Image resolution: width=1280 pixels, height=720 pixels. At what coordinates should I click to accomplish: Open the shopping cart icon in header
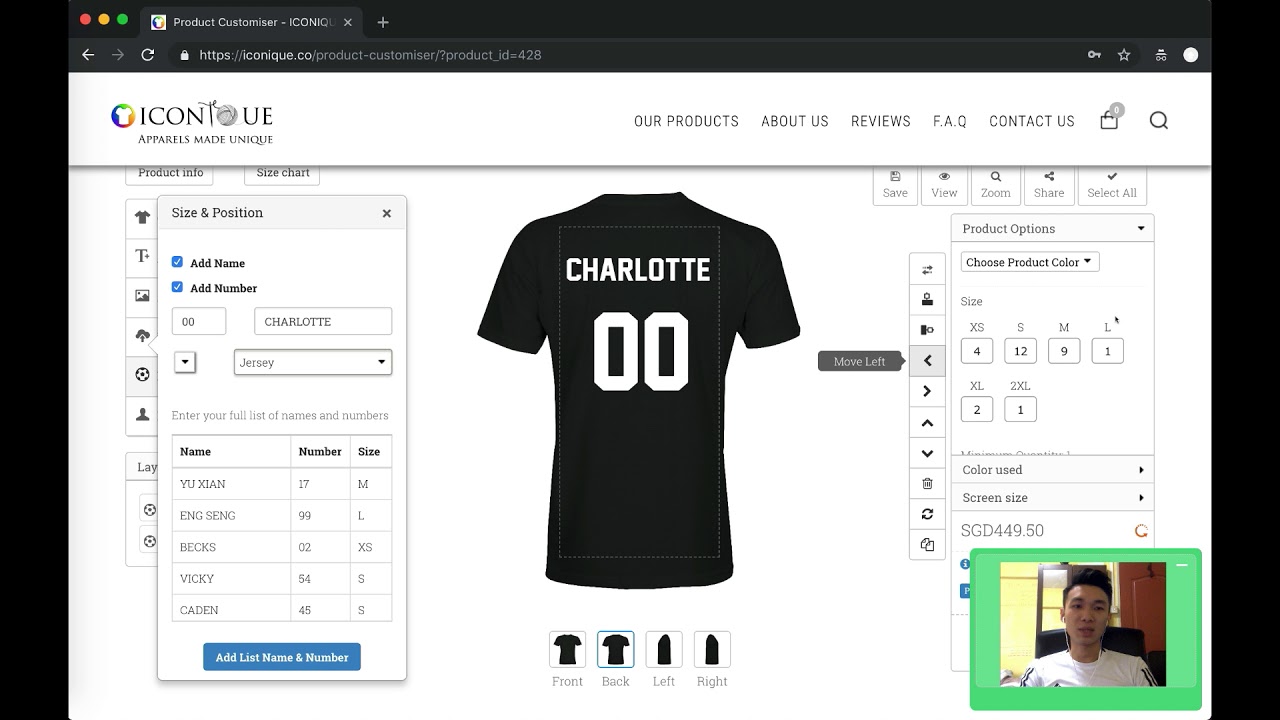(1109, 120)
